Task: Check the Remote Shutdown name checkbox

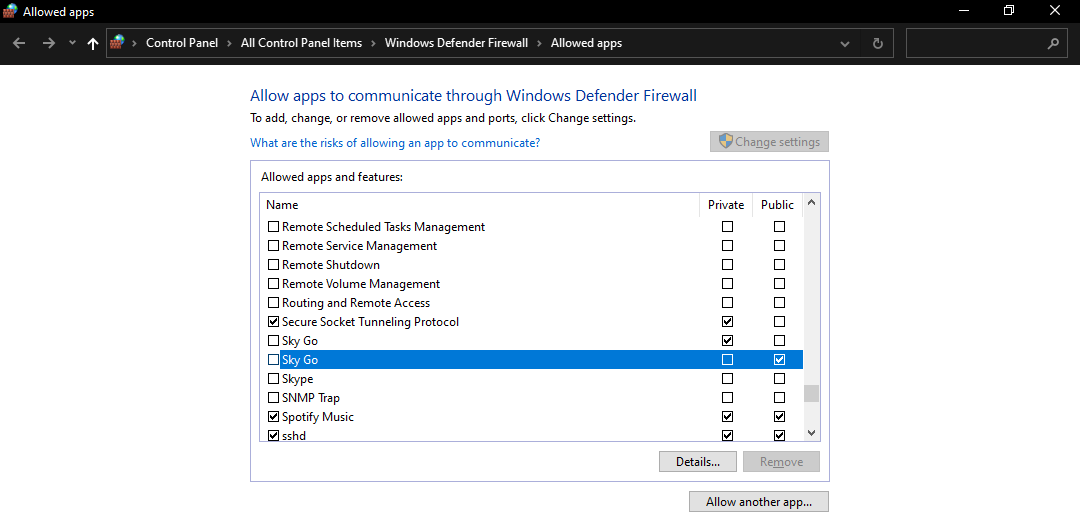Action: 274,265
